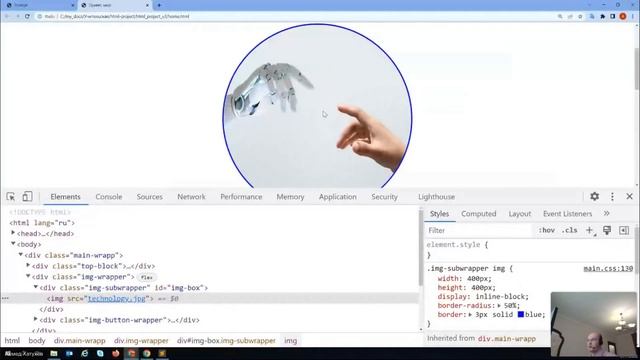The height and width of the screenshot is (360, 640).
Task: Show more Styles pane tabs chevron
Action: [x=607, y=213]
